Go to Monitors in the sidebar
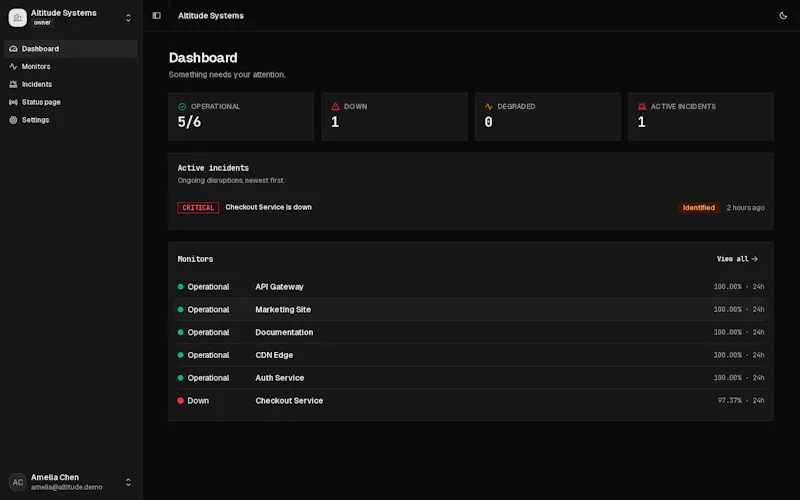Viewport: 800px width, 500px height. point(70,67)
